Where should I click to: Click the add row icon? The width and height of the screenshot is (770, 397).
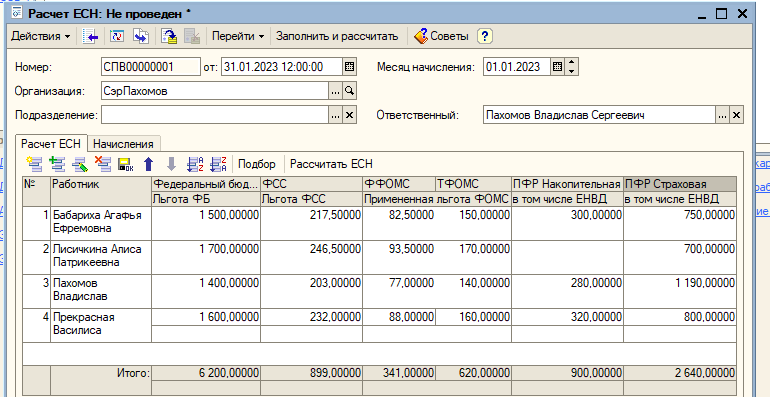(35, 164)
